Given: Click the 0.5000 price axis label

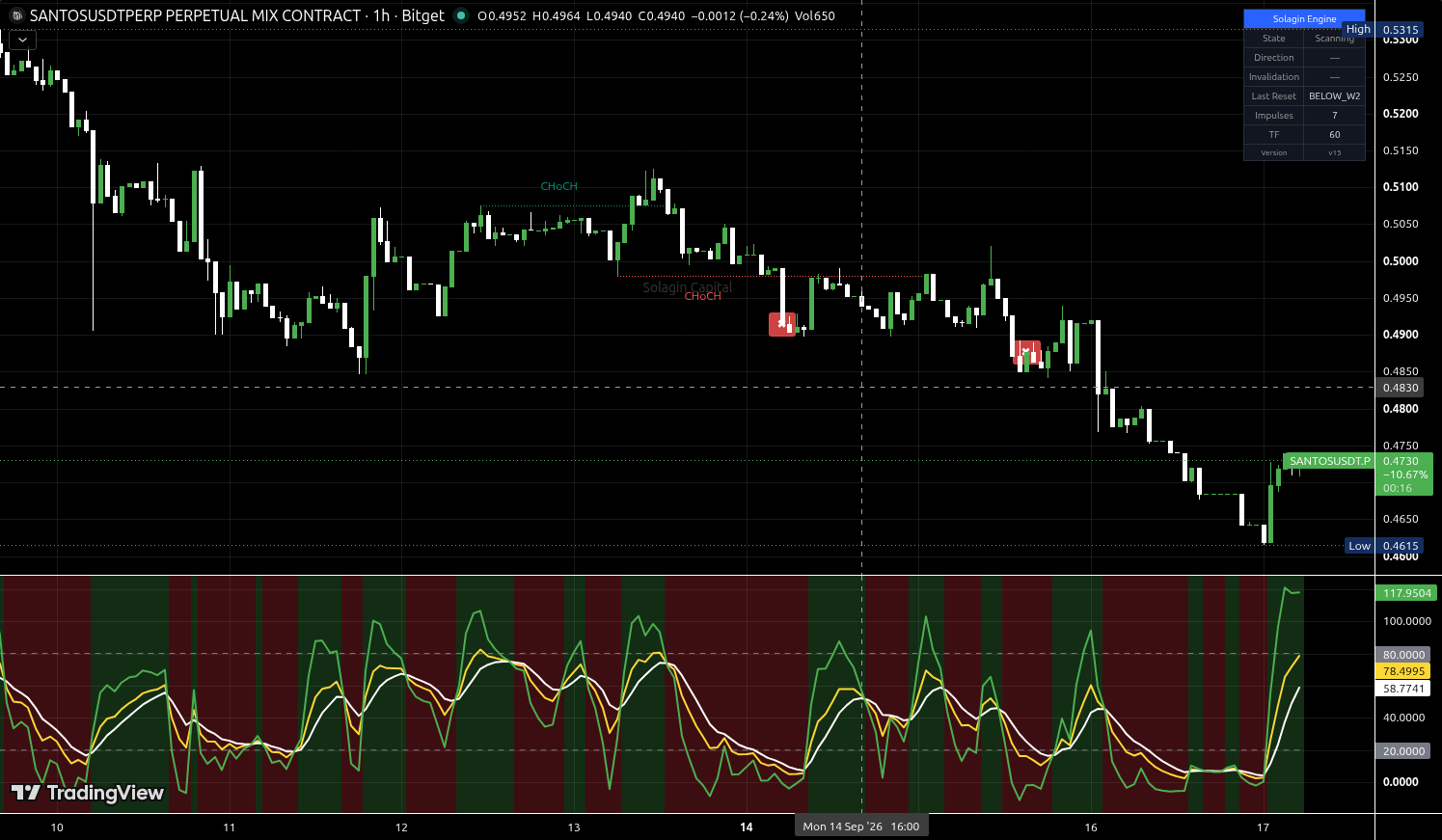Looking at the screenshot, I should [x=1401, y=261].
